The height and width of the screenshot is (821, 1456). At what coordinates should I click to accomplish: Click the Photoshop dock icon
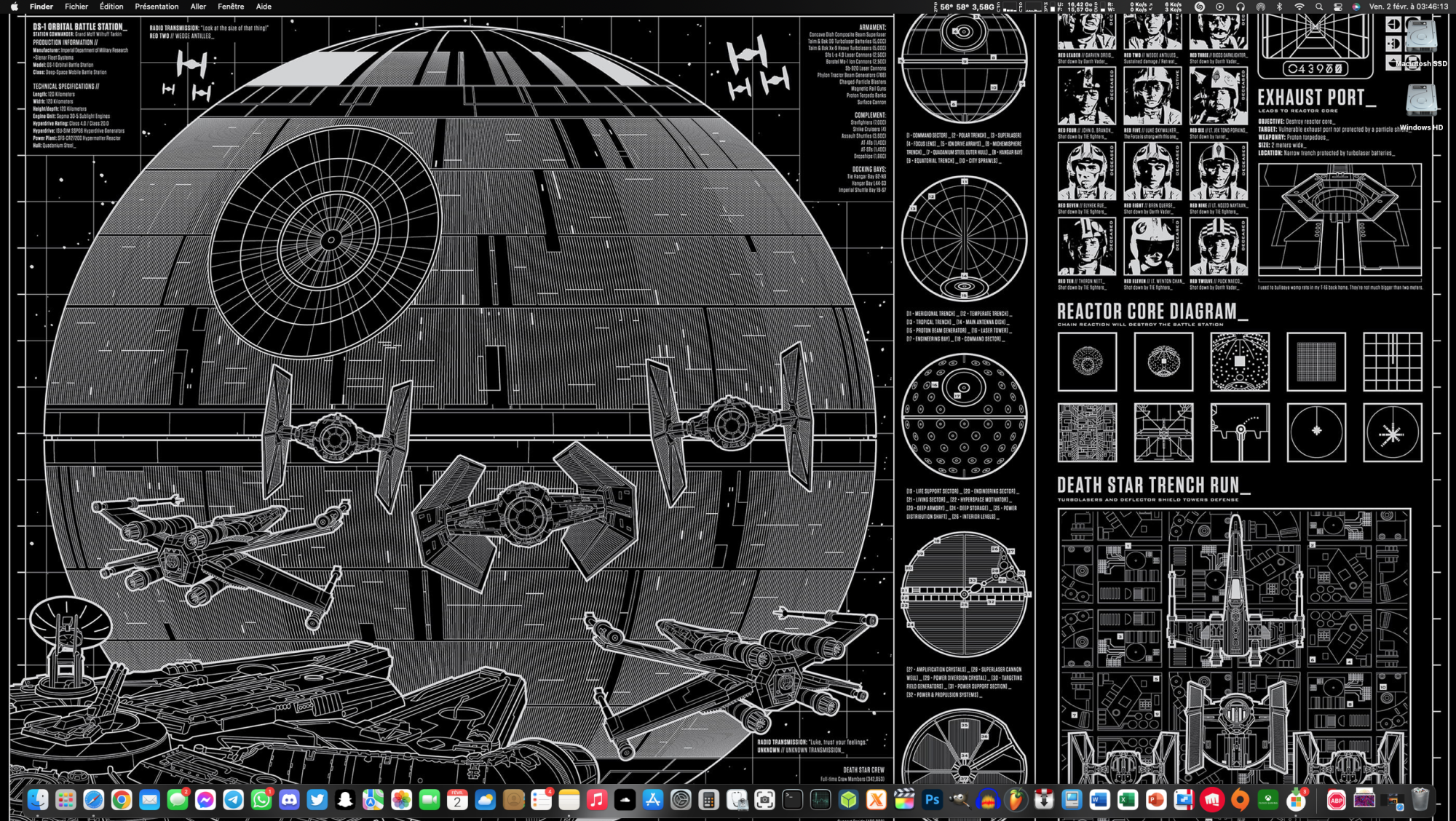point(932,801)
